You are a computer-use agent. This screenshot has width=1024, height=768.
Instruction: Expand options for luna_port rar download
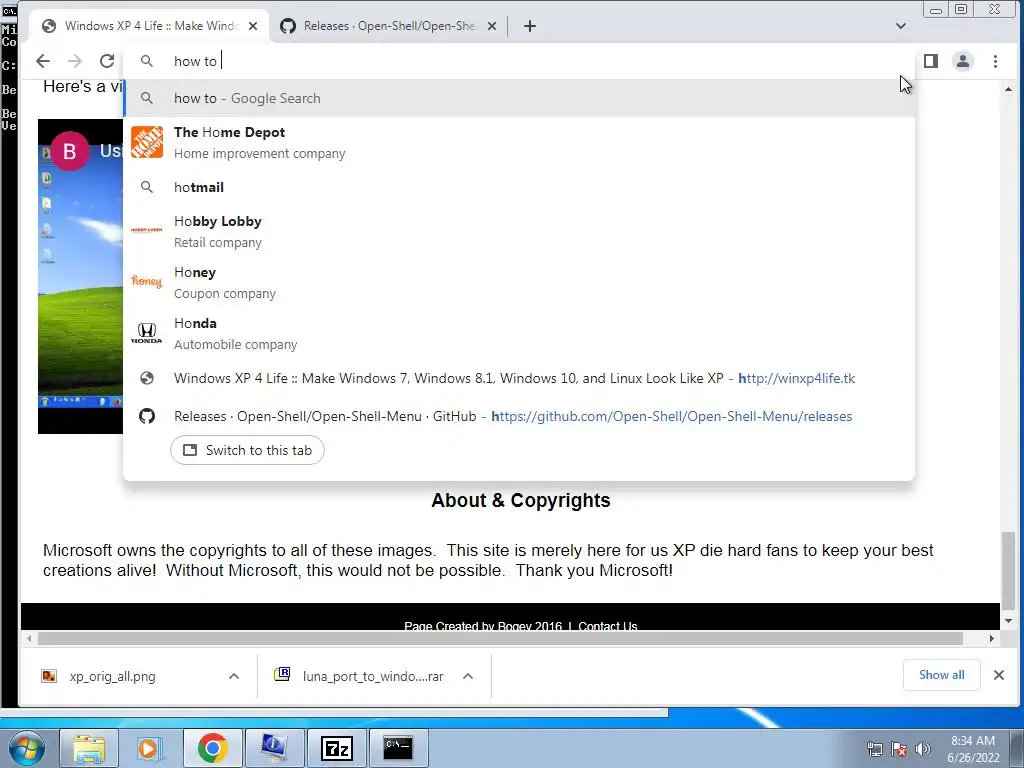pyautogui.click(x=468, y=676)
